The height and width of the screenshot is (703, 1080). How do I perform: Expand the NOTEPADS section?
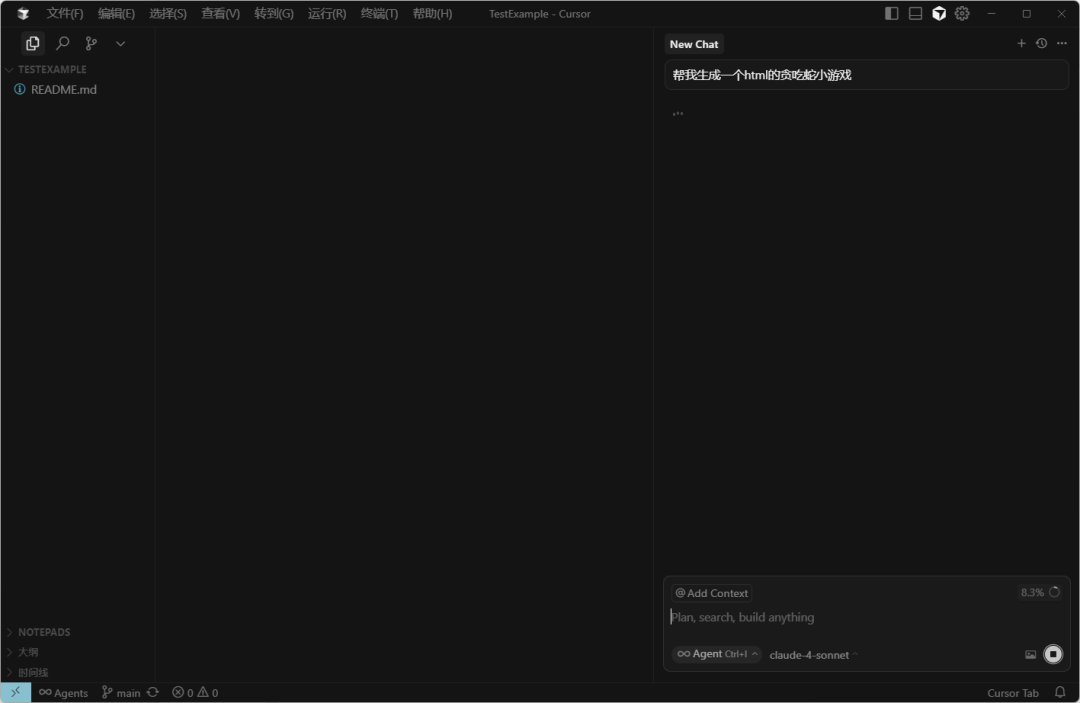(x=44, y=632)
